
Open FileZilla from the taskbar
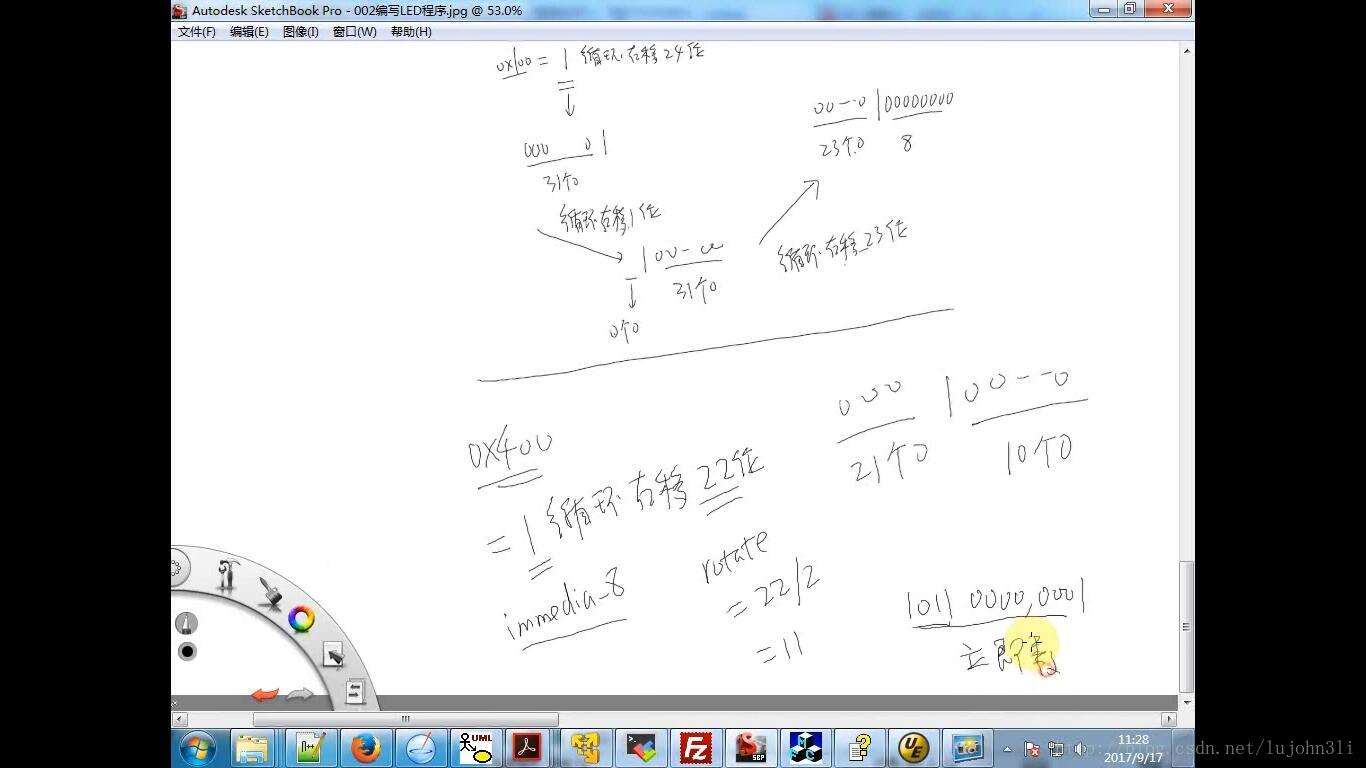[x=695, y=748]
